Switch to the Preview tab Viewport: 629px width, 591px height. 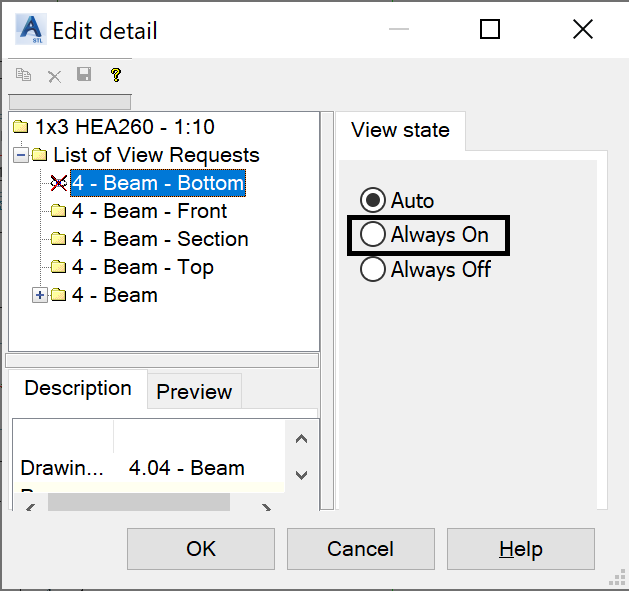(194, 392)
